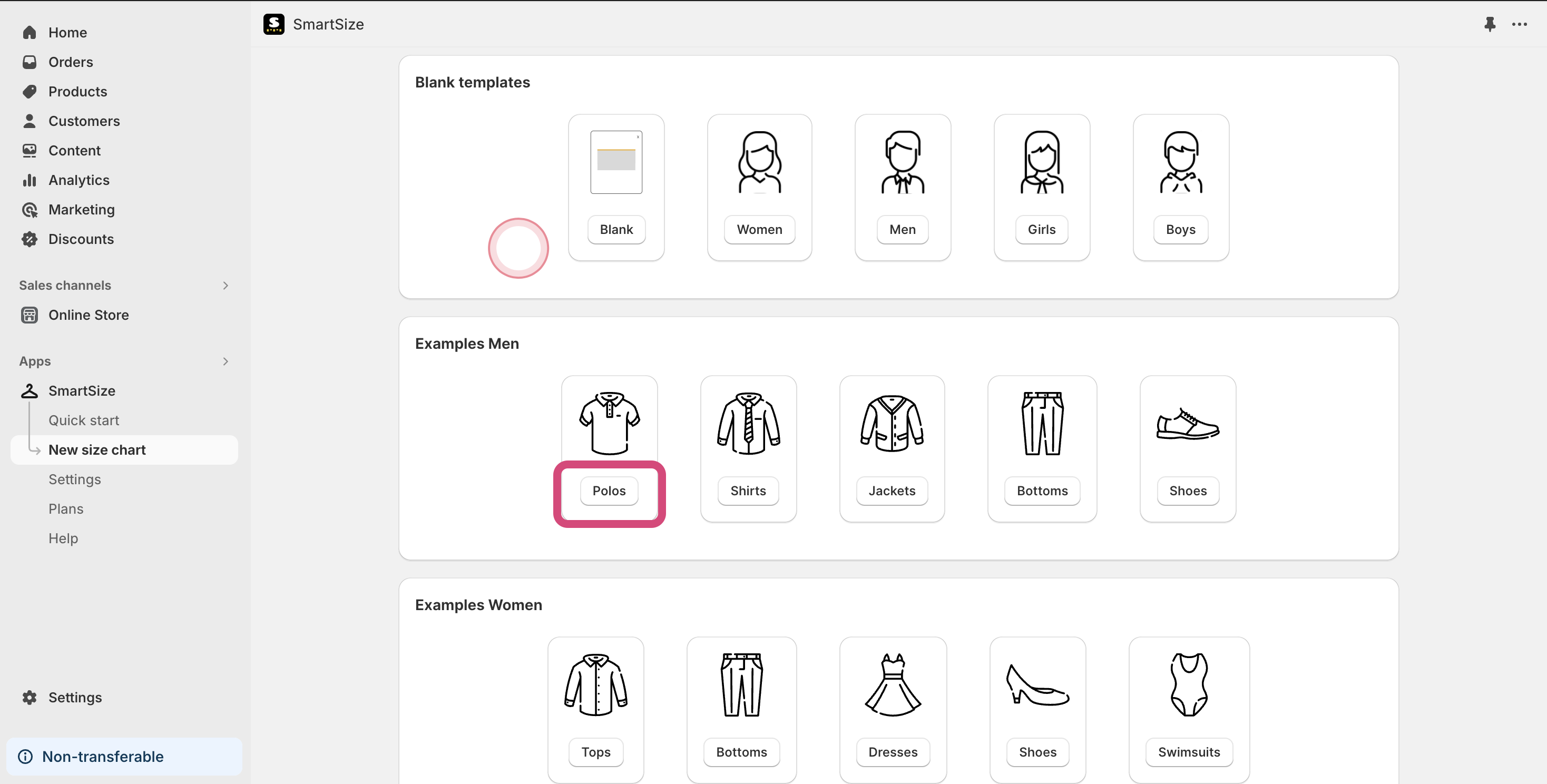Choose the Women template button

pyautogui.click(x=760, y=229)
